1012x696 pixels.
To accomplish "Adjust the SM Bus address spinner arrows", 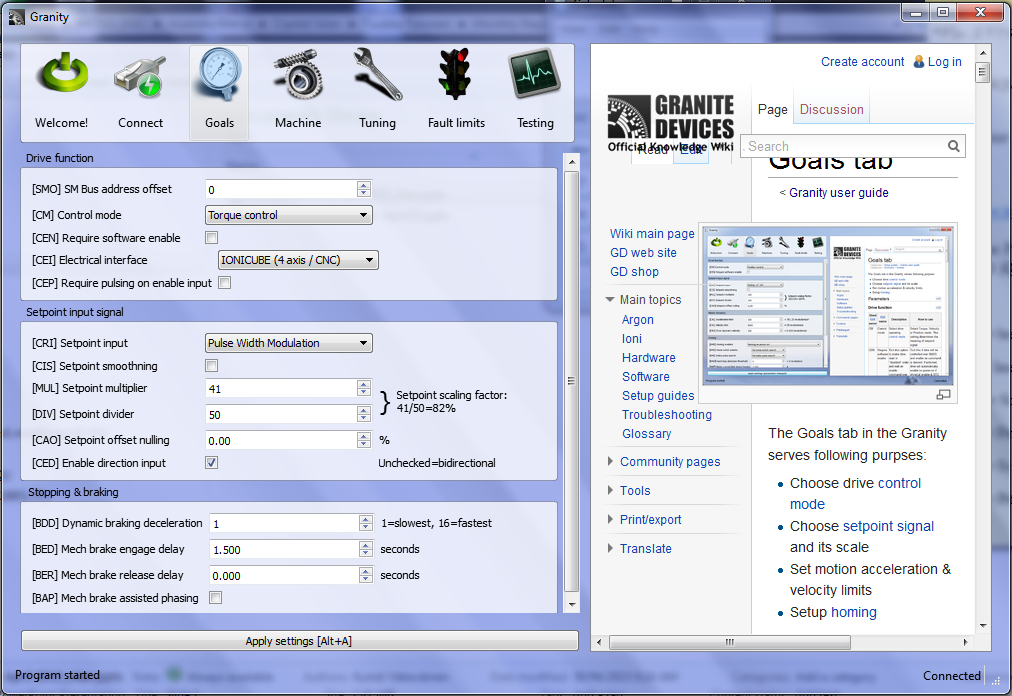I will tap(364, 189).
